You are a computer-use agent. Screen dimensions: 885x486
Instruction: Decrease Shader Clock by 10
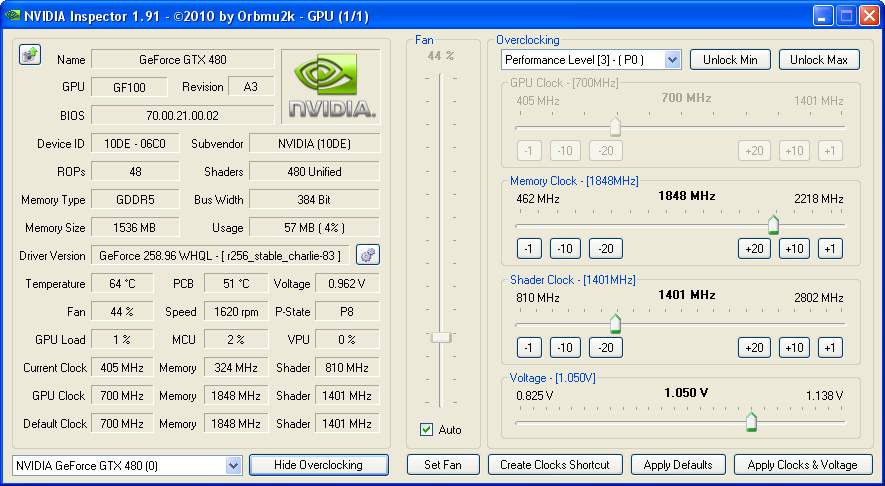(x=565, y=348)
